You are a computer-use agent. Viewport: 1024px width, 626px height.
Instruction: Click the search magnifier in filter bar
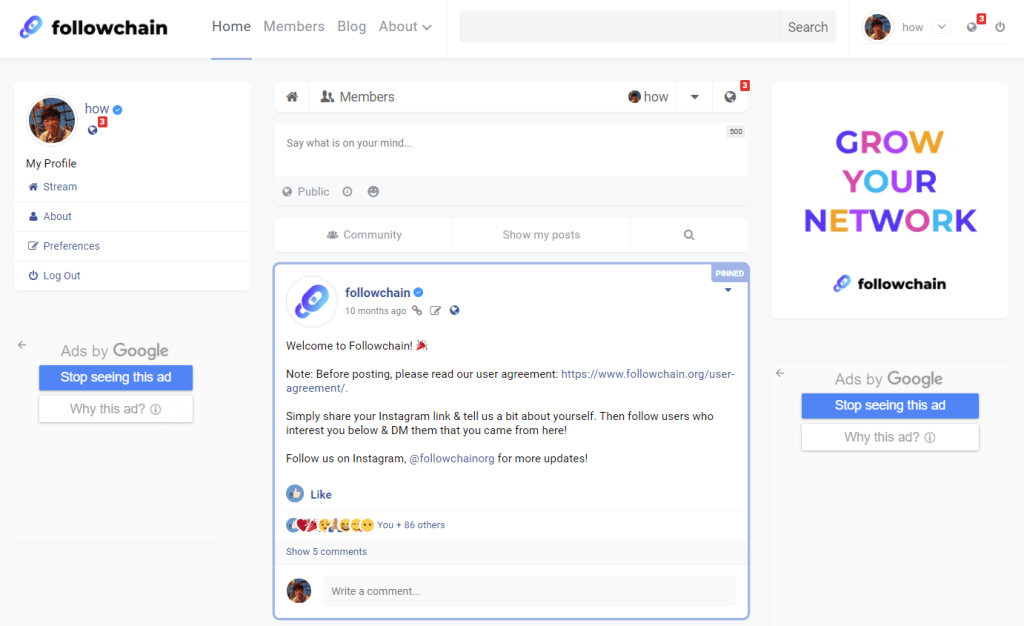pos(689,235)
